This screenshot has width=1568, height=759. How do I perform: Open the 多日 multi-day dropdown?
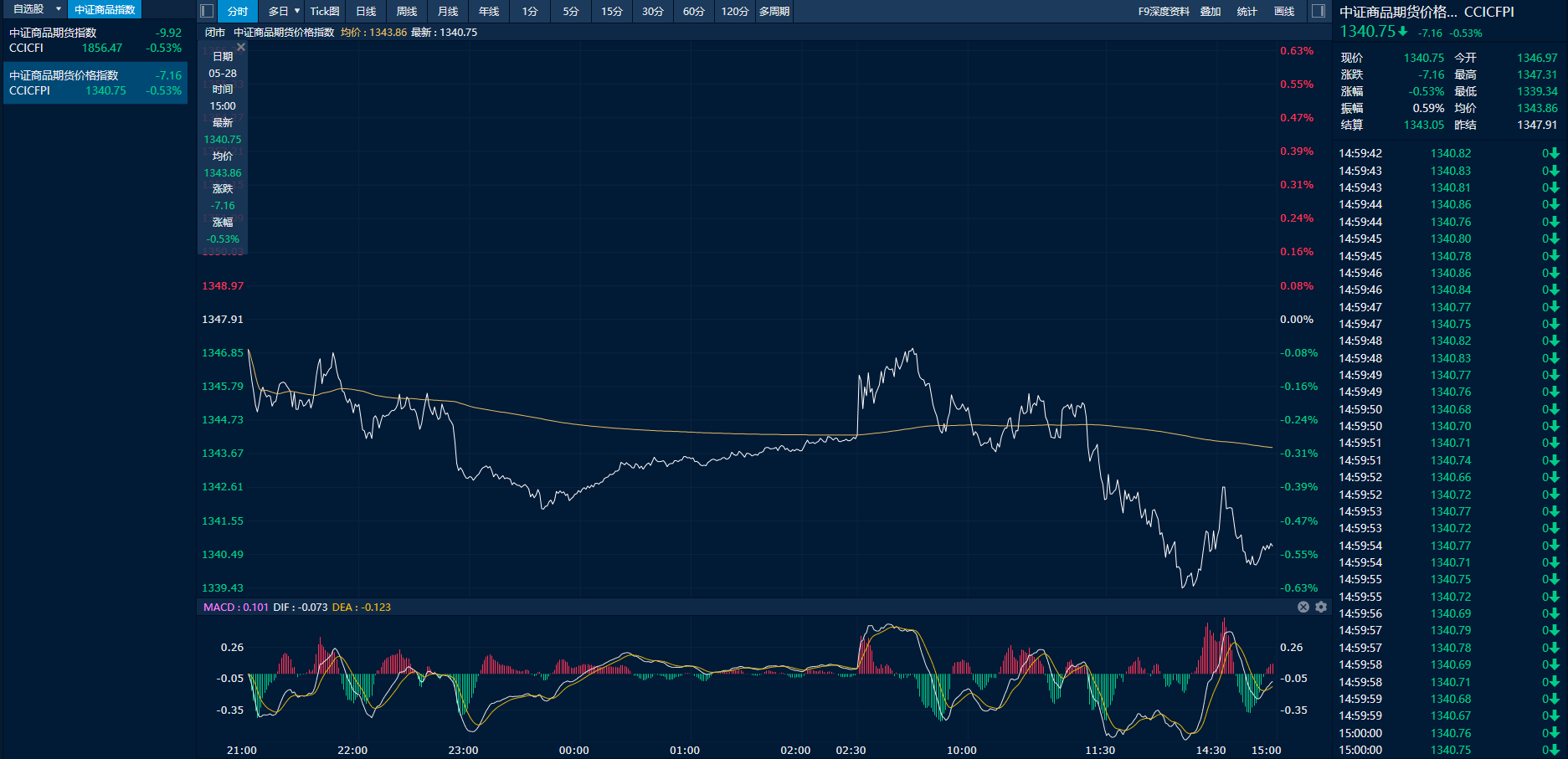coord(284,11)
